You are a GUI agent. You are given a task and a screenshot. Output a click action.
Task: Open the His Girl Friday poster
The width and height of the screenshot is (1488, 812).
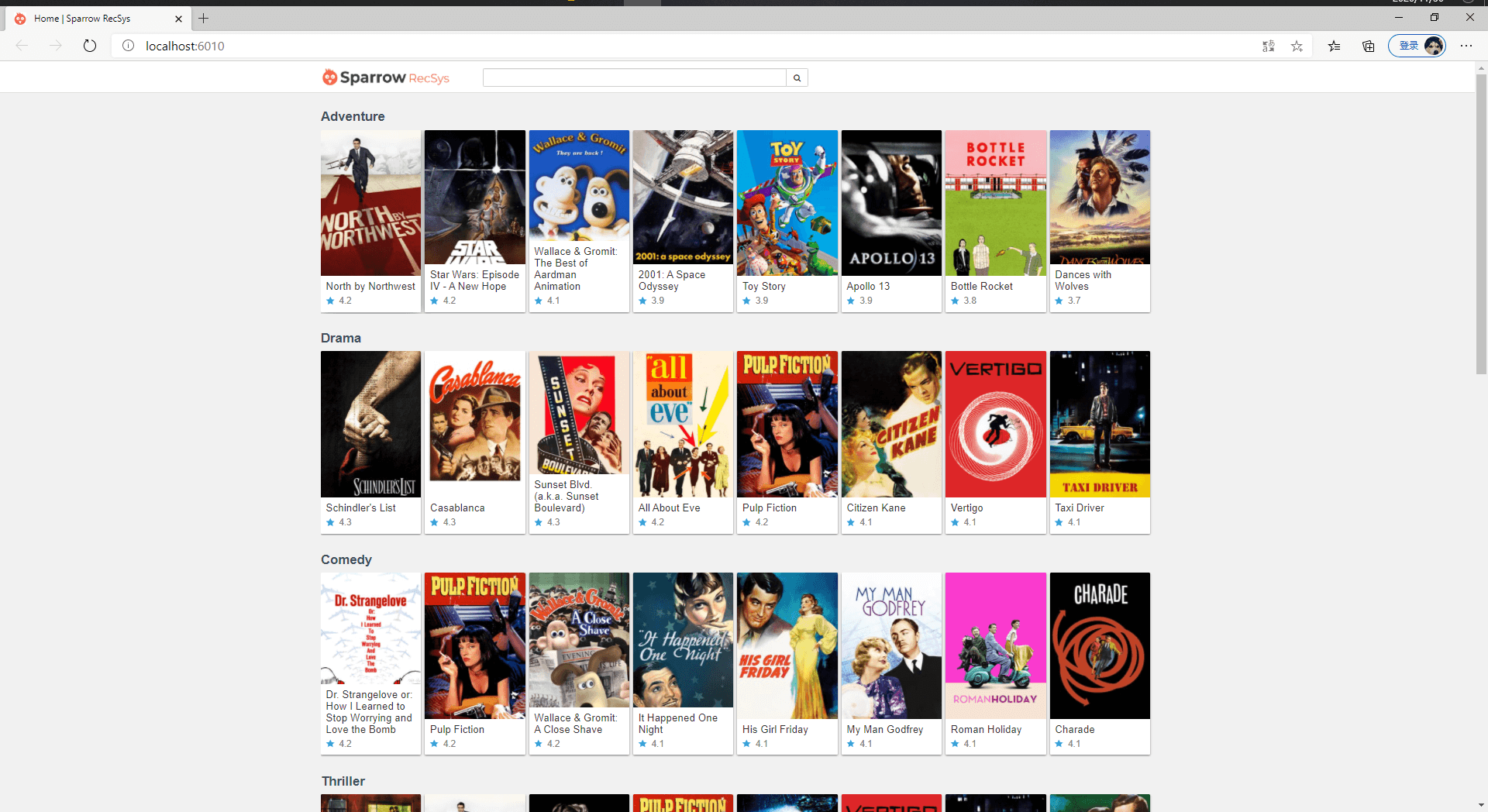click(x=787, y=645)
